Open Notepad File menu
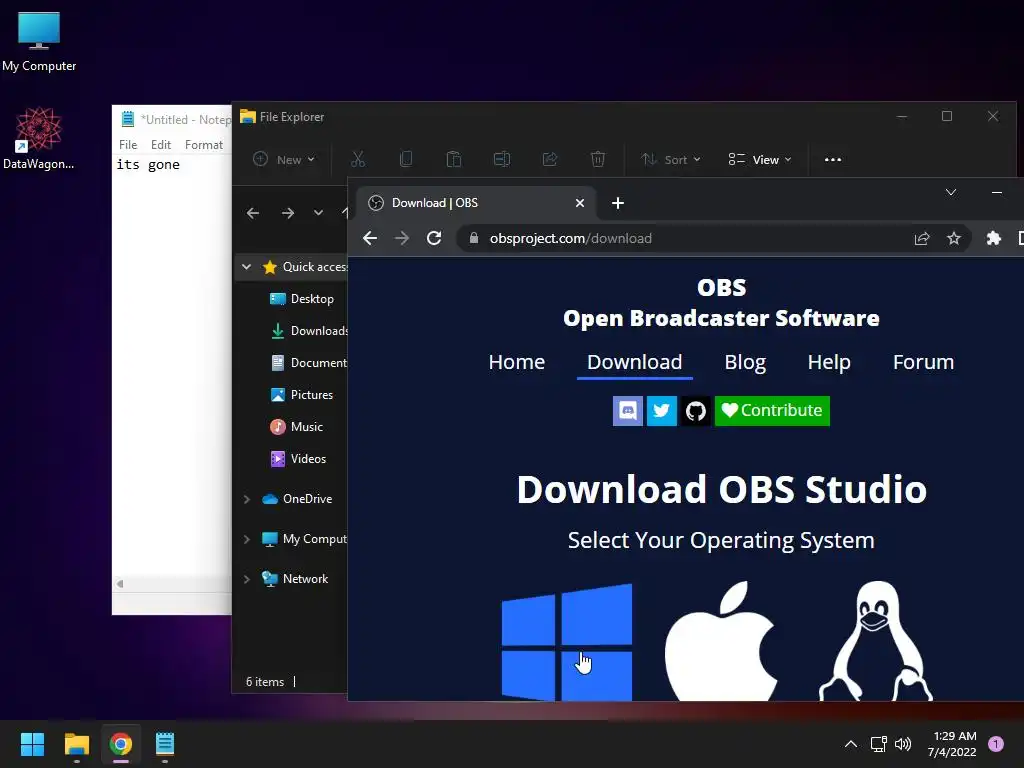 click(x=128, y=145)
